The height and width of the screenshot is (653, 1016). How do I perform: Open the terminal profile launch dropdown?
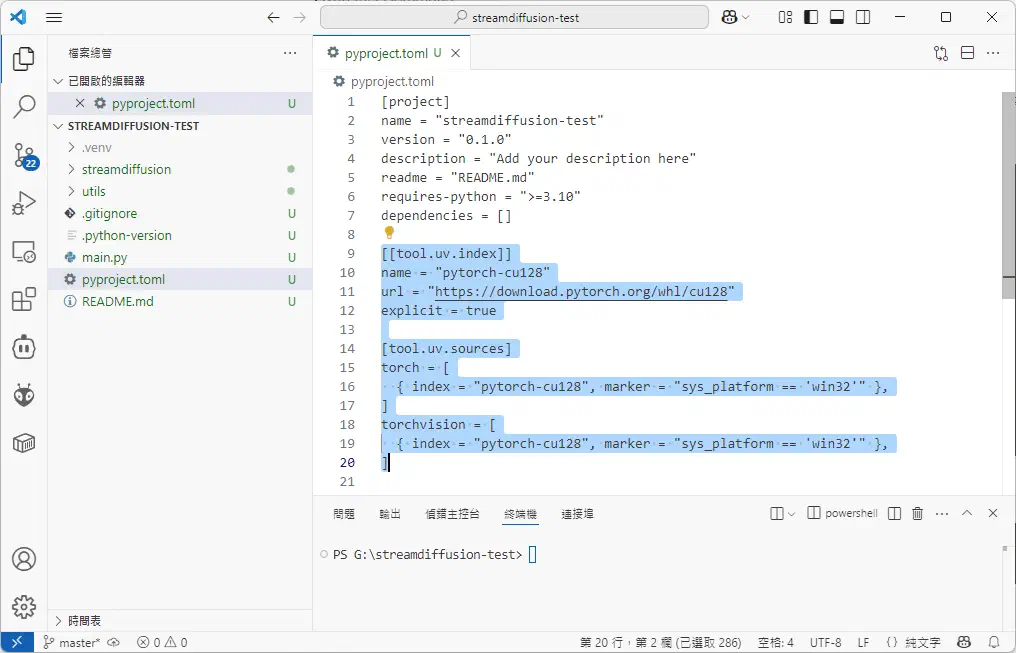coord(793,513)
